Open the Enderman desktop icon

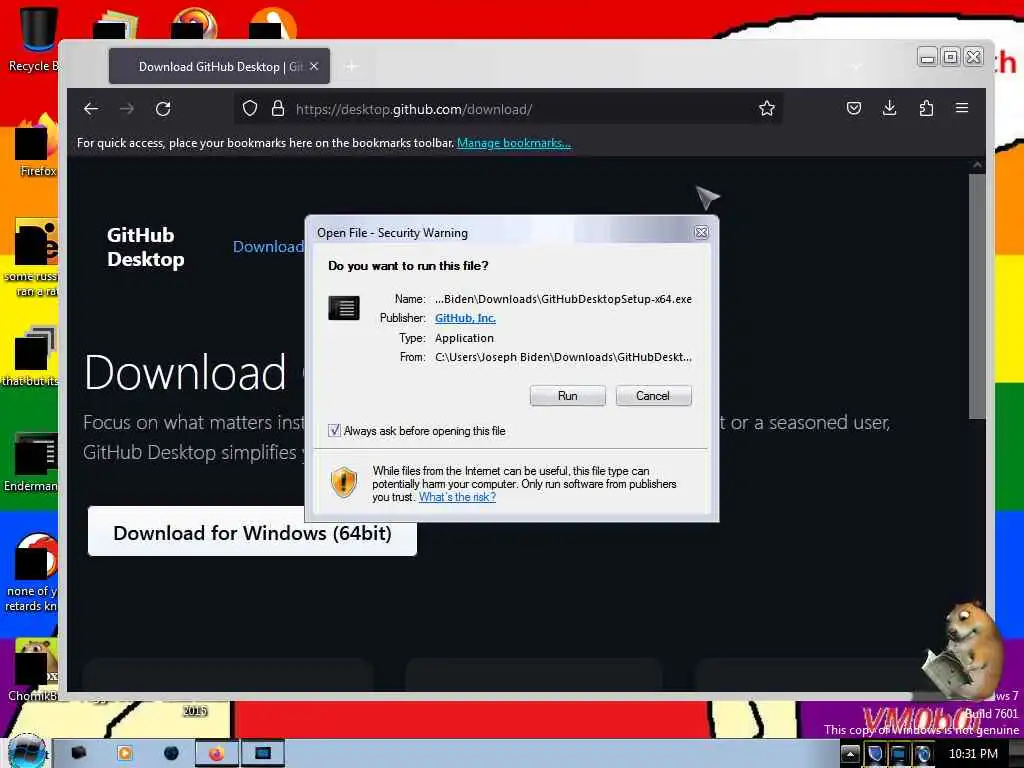(33, 462)
